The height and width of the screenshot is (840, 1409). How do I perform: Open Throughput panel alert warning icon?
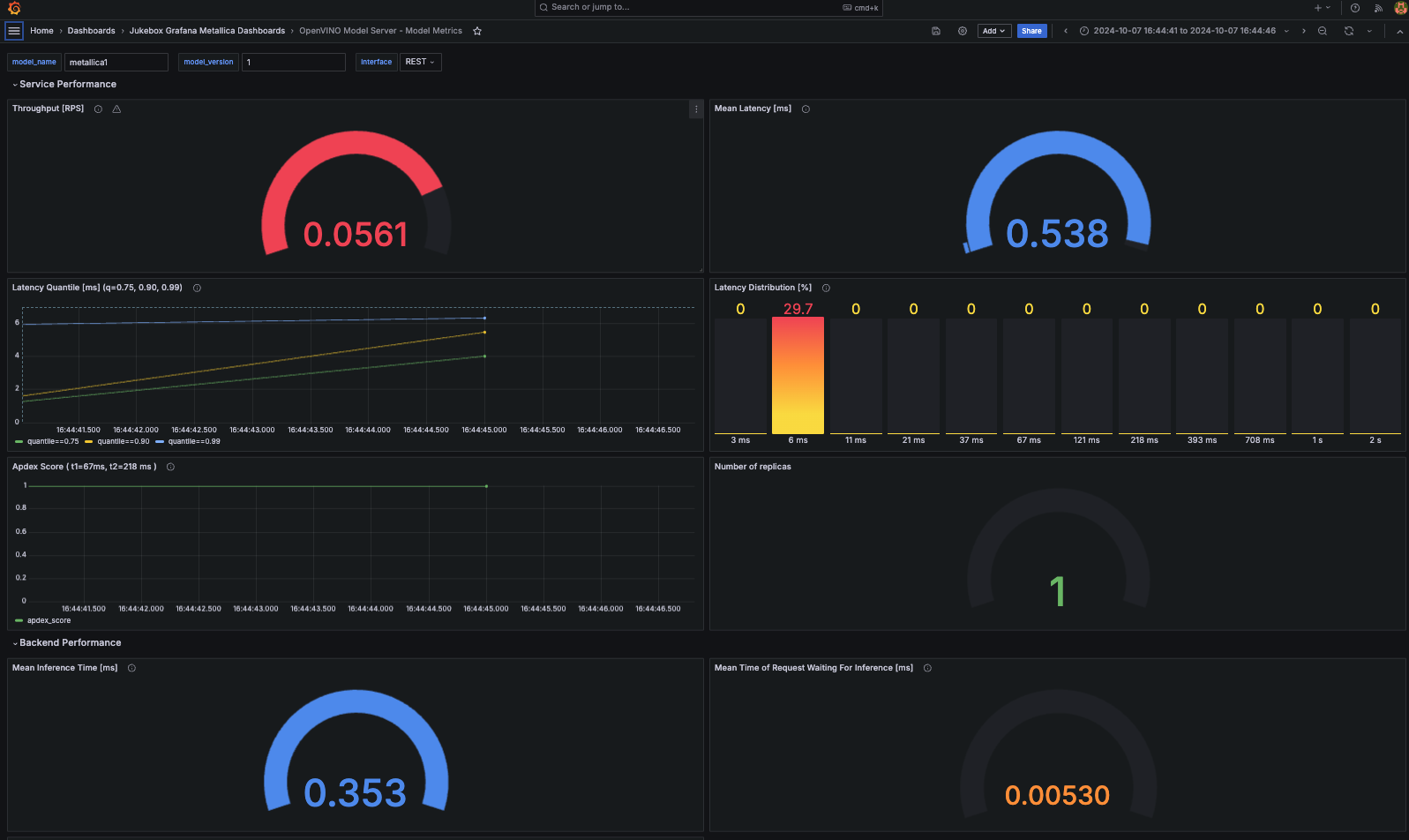(116, 109)
